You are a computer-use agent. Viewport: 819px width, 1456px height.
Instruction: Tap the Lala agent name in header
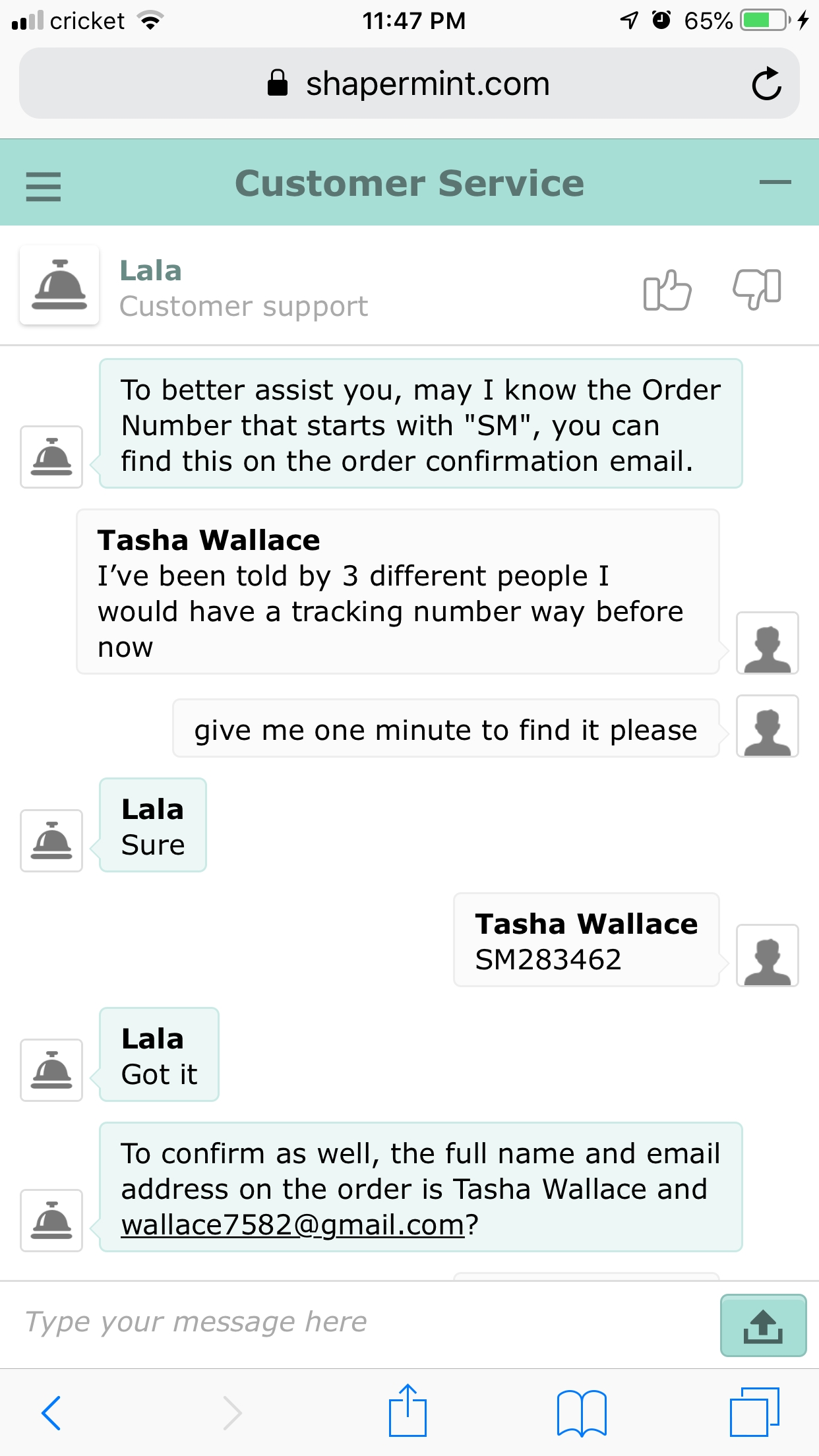pyautogui.click(x=150, y=270)
